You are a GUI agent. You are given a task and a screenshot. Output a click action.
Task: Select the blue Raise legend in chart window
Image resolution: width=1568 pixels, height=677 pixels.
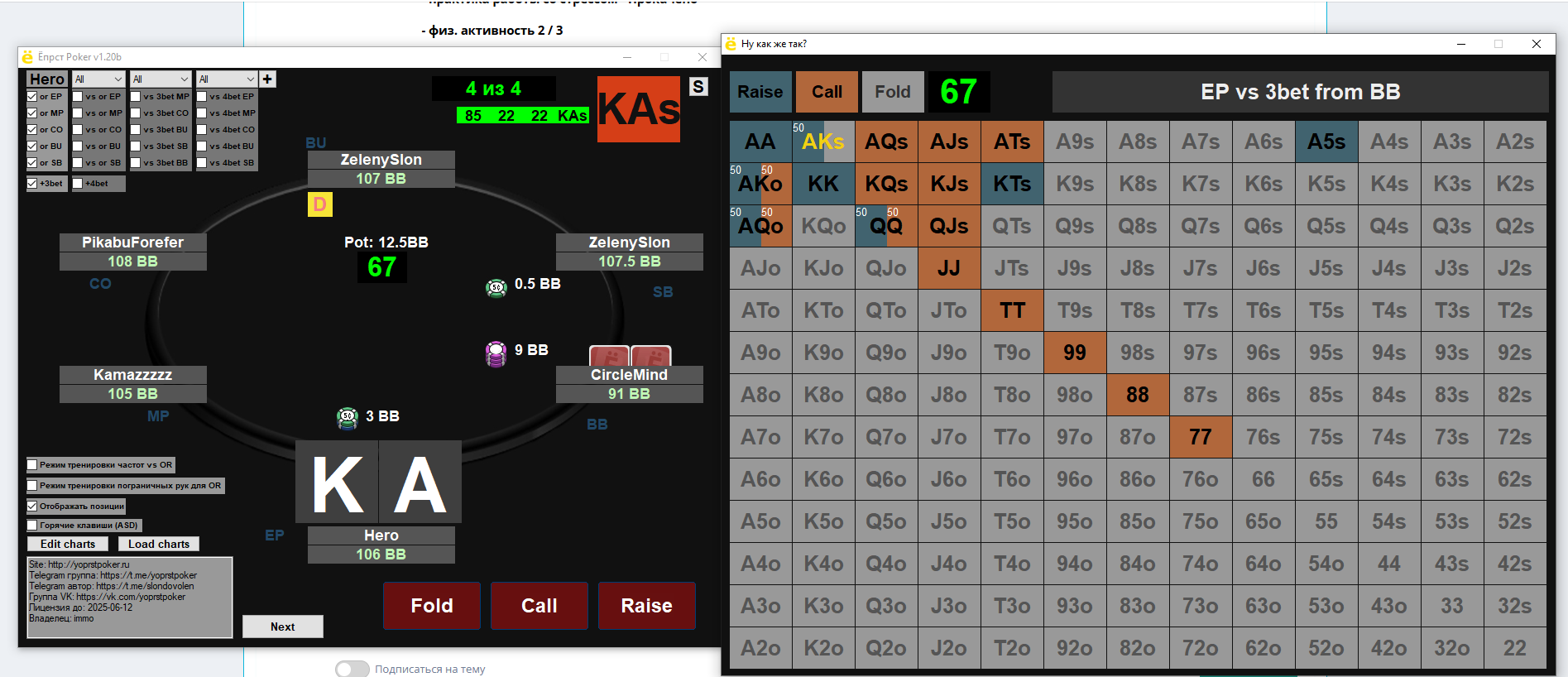tap(760, 92)
